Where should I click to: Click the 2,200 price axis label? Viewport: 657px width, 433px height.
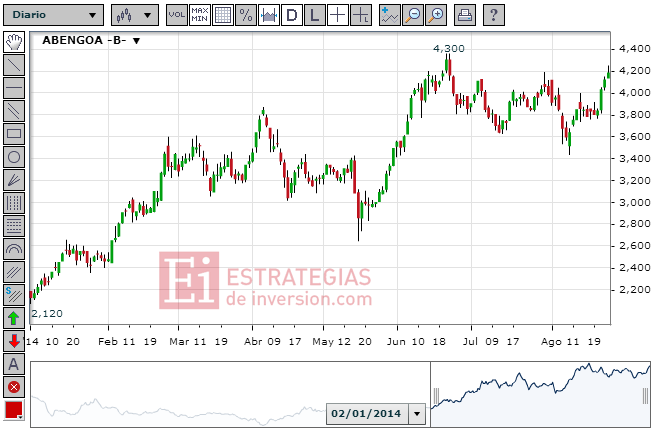tap(635, 290)
